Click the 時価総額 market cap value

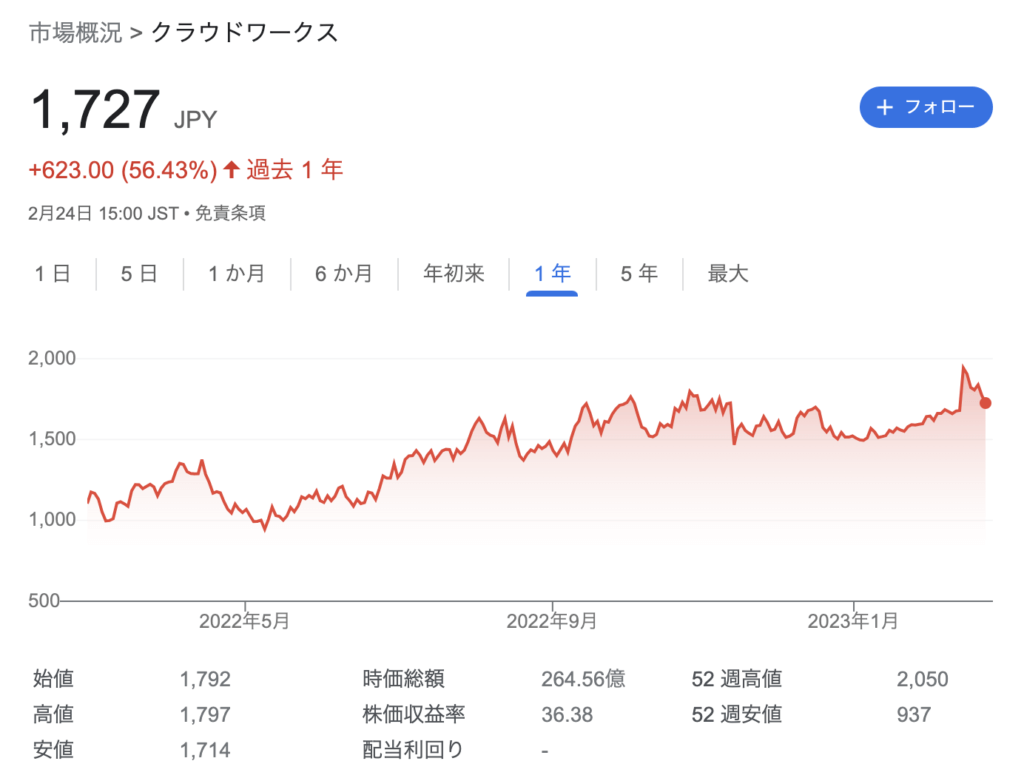coord(583,680)
